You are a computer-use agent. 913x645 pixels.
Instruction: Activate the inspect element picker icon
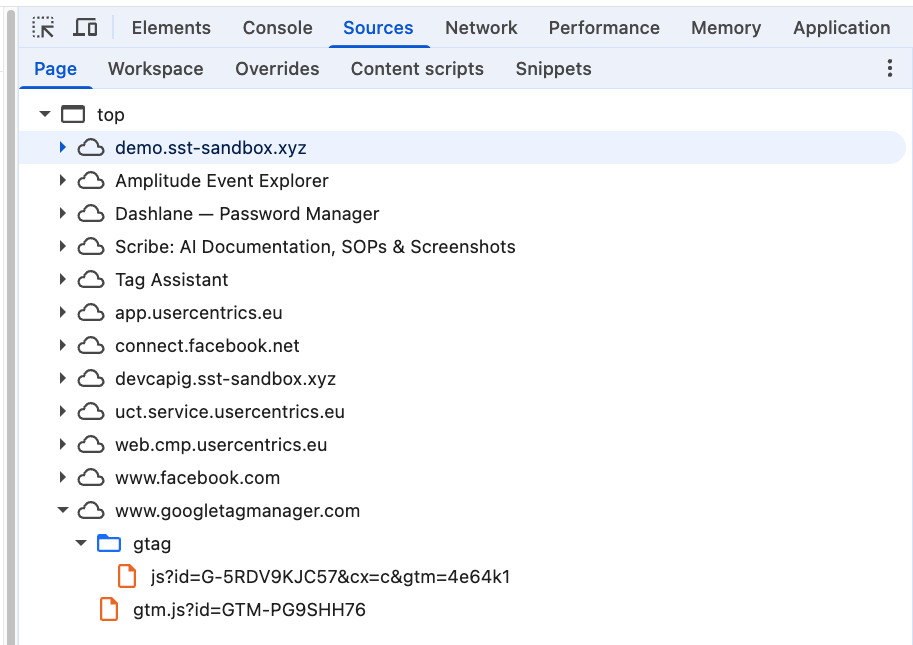pyautogui.click(x=43, y=27)
